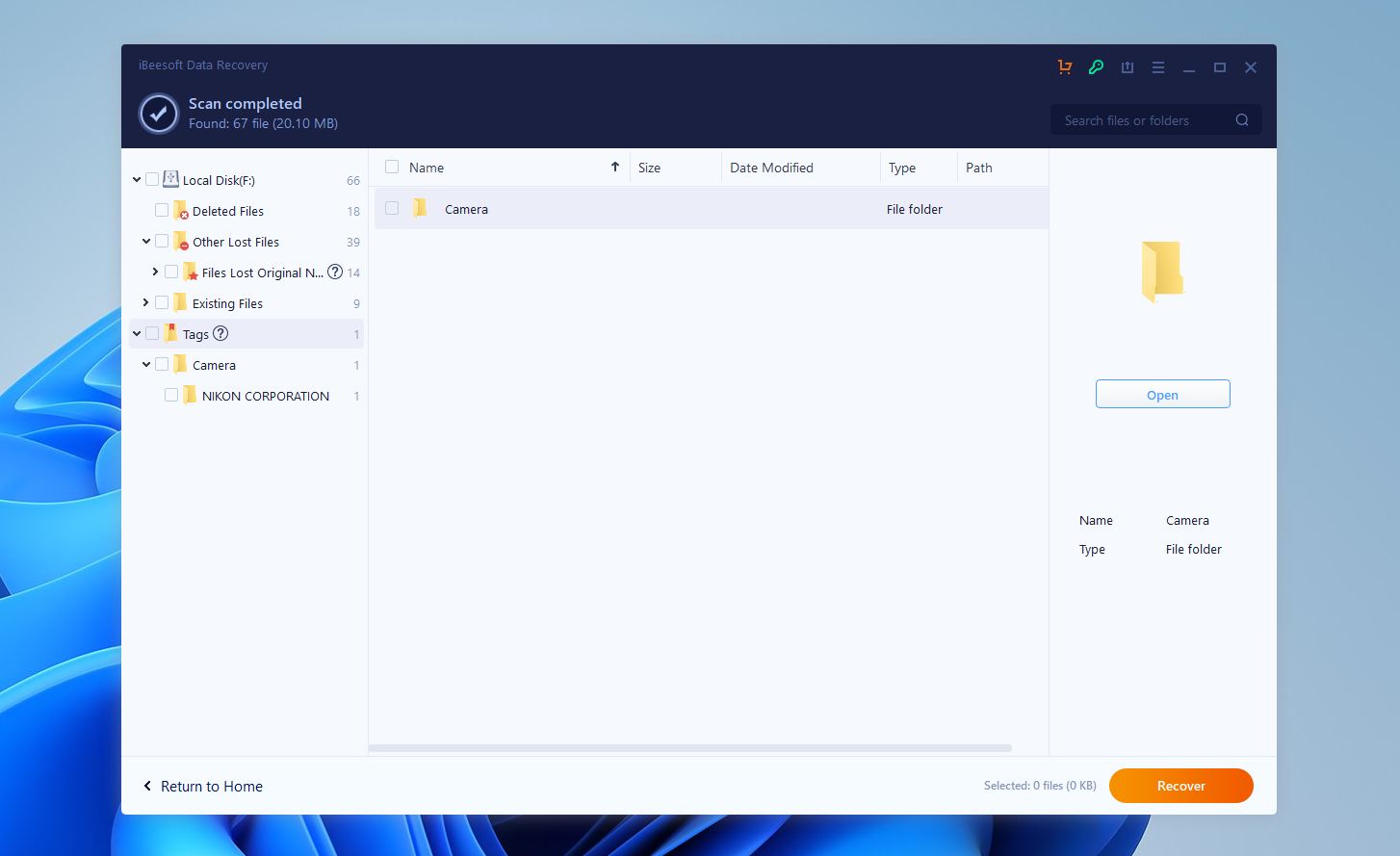Select Other Lost Files in the sidebar
Image resolution: width=1400 pixels, height=856 pixels.
pyautogui.click(x=236, y=242)
